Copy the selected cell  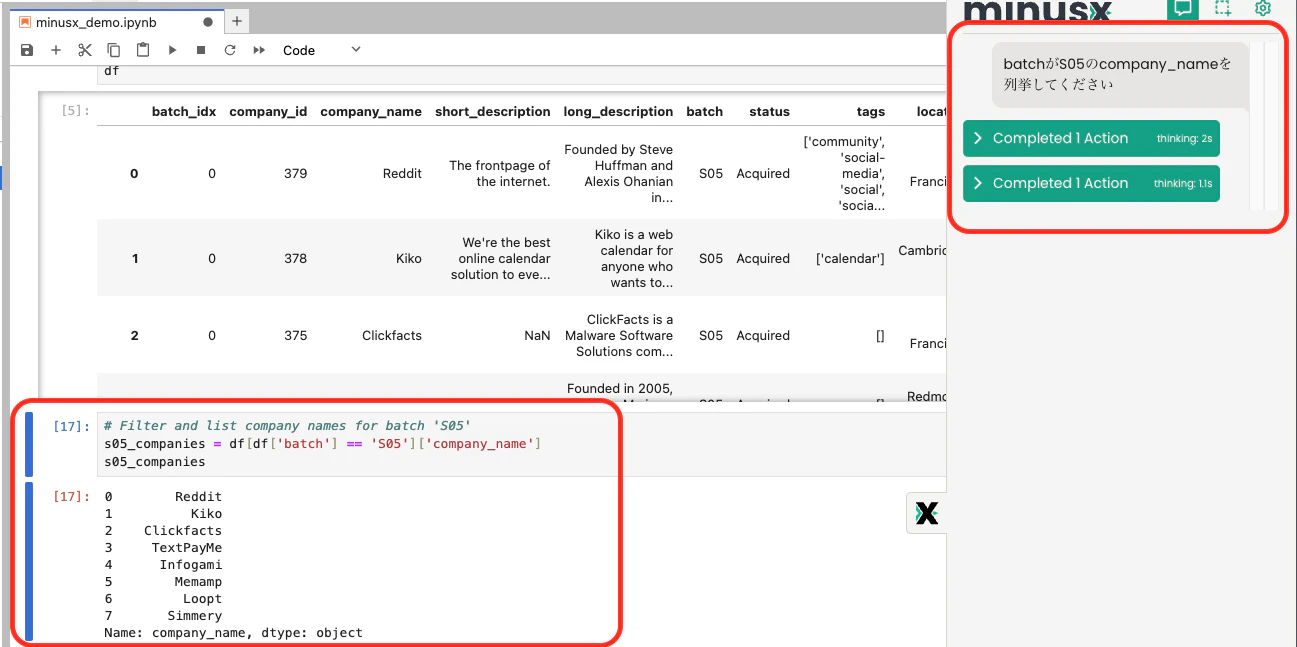[114, 50]
